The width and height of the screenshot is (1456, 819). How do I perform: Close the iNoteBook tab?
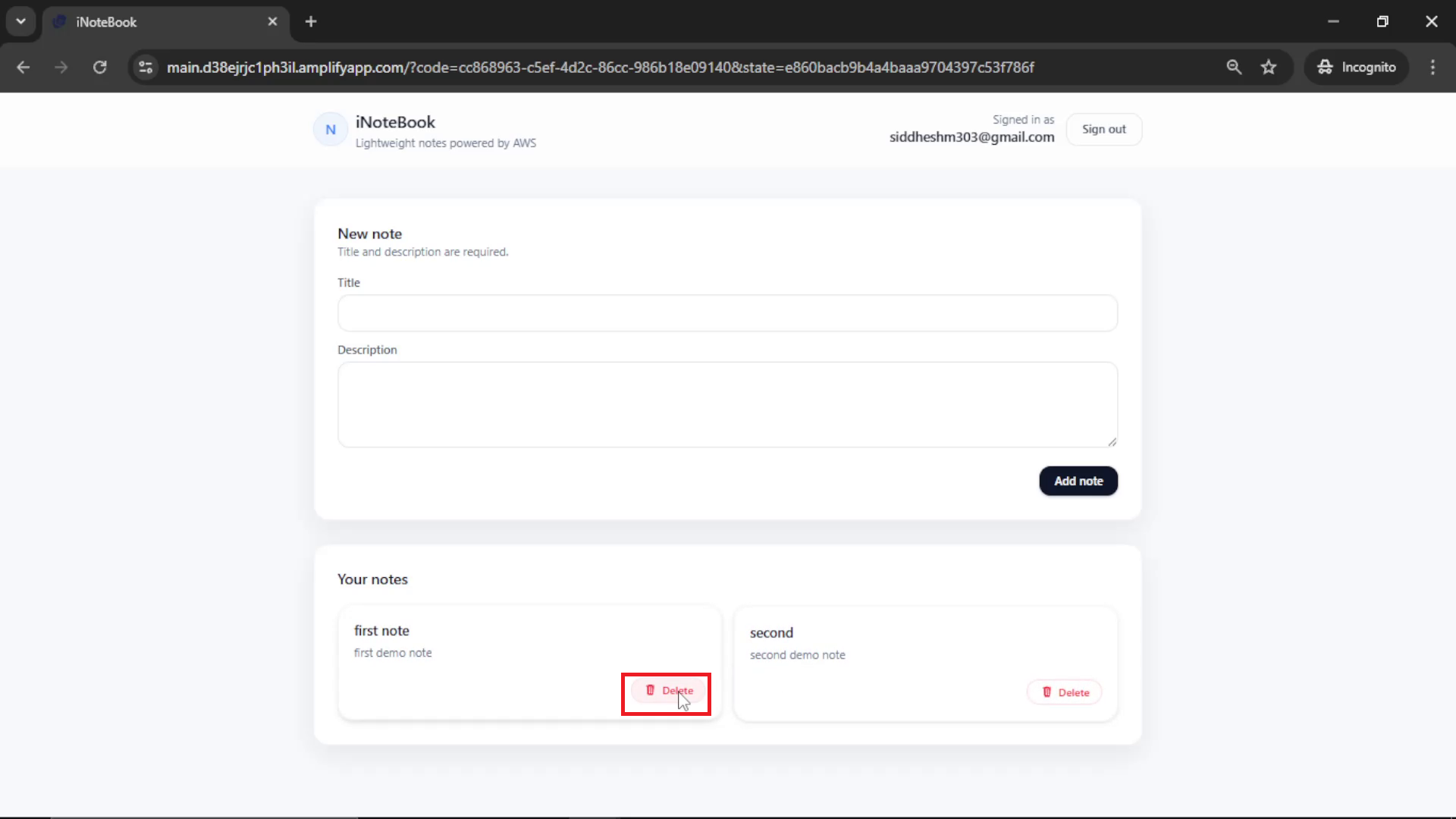pyautogui.click(x=273, y=22)
